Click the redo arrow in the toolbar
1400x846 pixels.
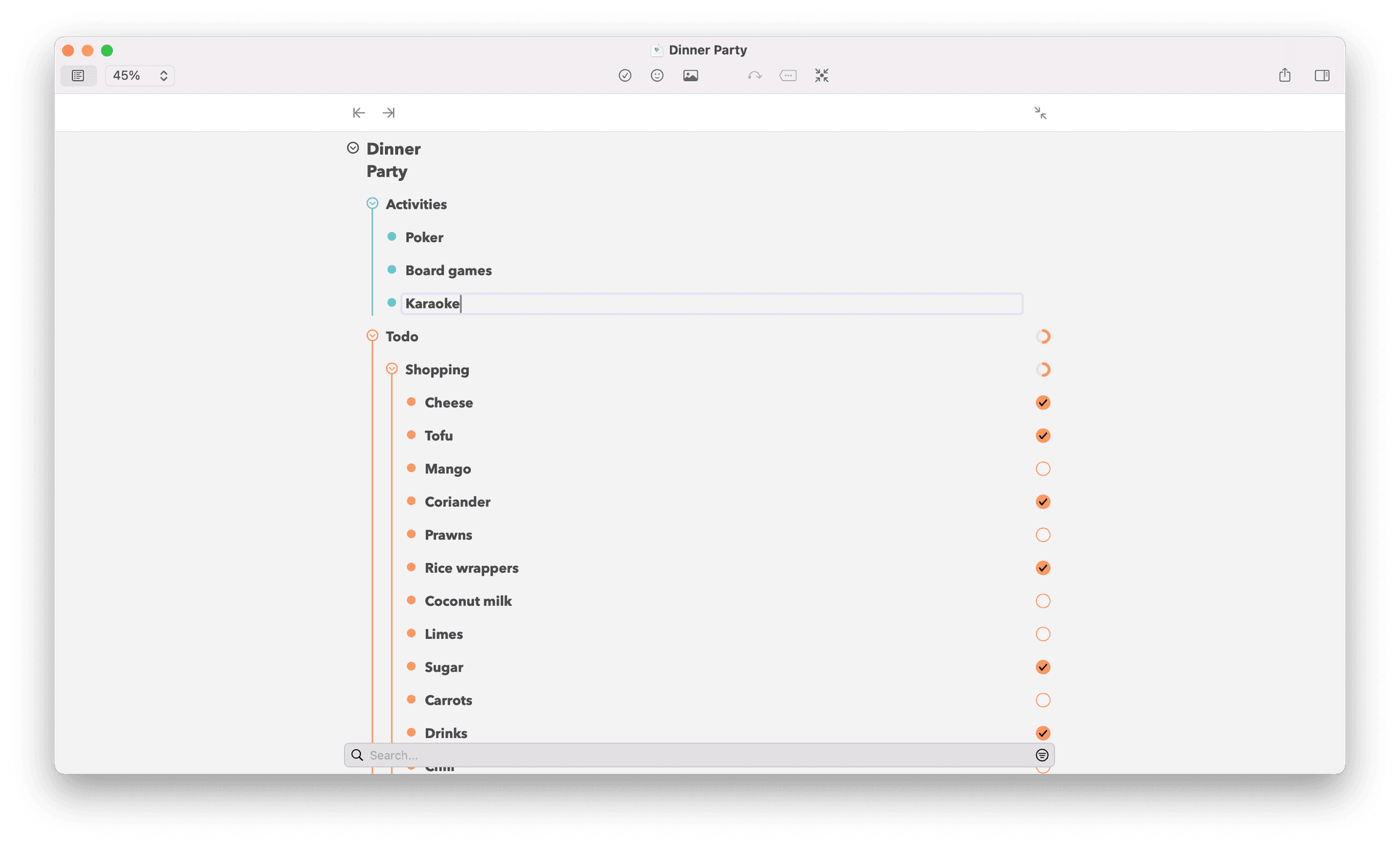click(755, 75)
